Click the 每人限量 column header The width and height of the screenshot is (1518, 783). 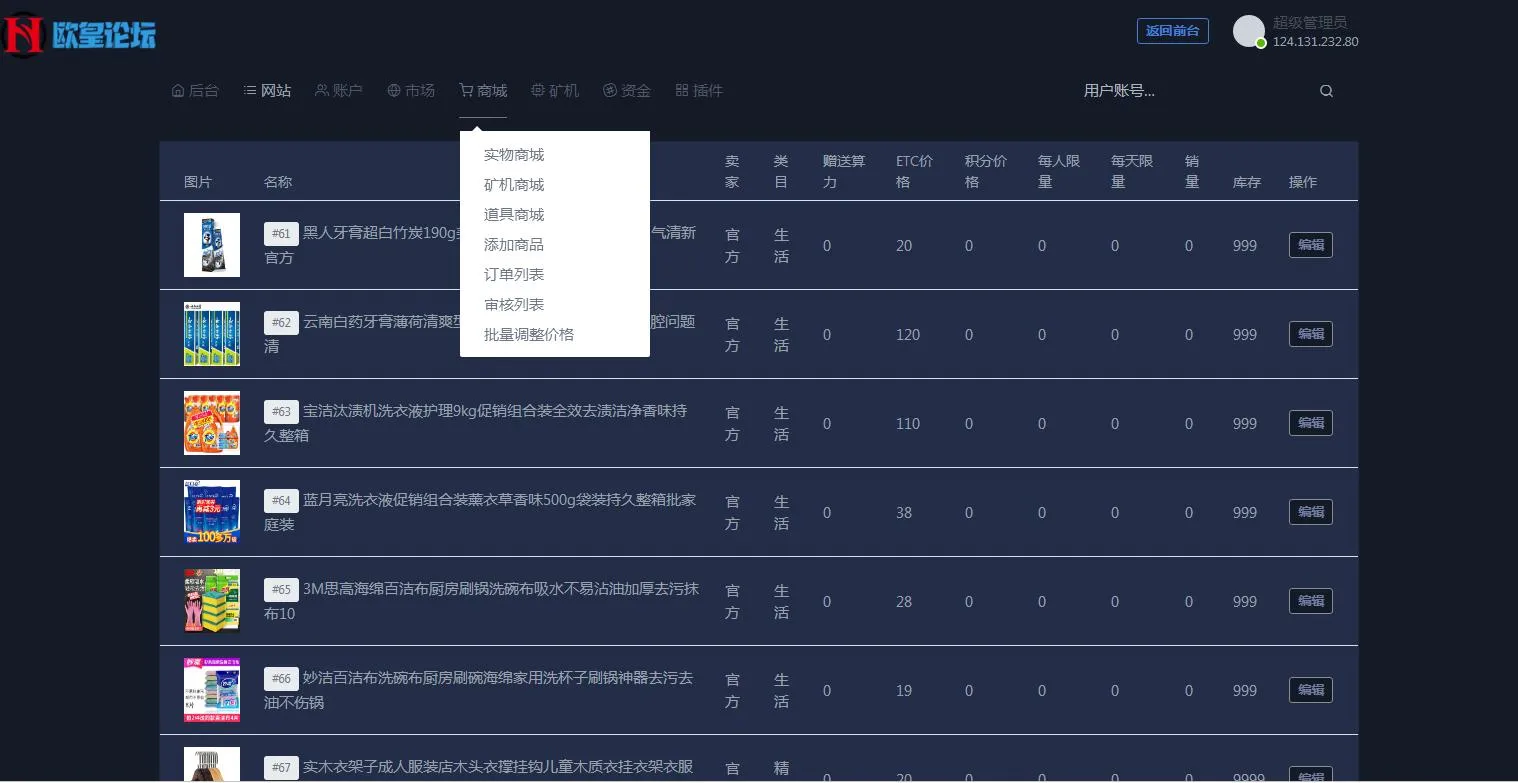pyautogui.click(x=1059, y=171)
